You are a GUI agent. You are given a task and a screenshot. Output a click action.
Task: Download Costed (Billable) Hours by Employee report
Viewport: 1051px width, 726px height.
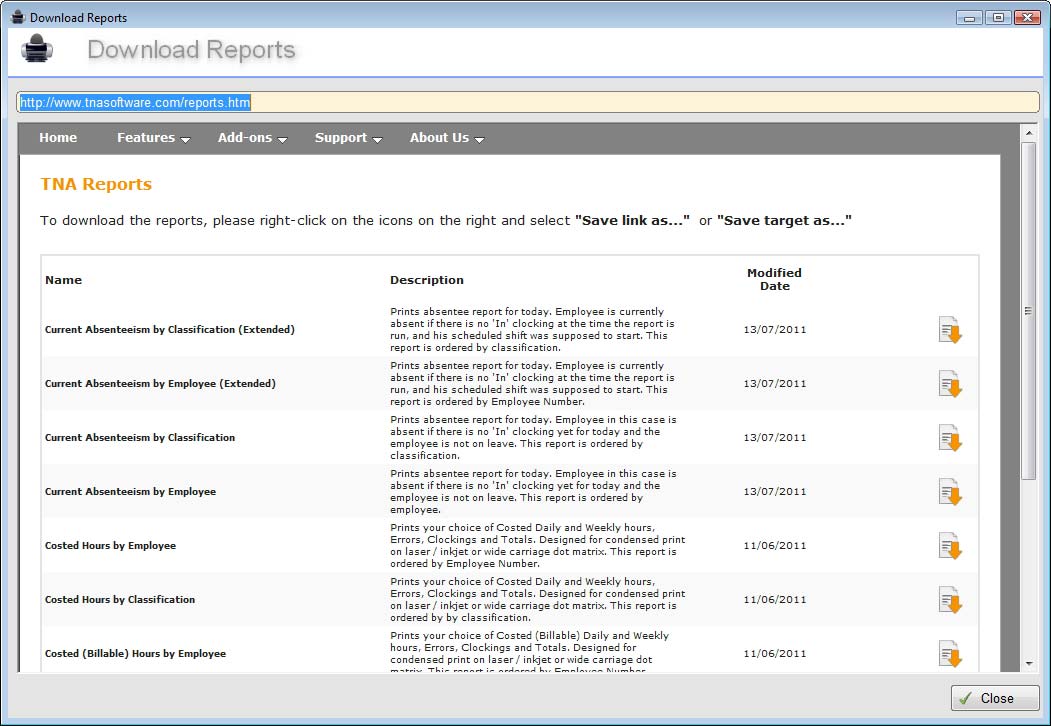pyautogui.click(x=949, y=654)
